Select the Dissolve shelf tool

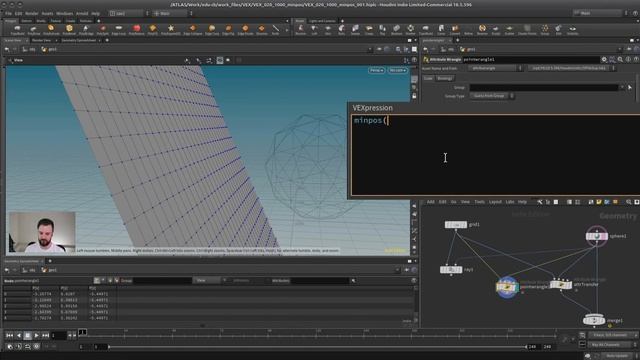point(262,29)
